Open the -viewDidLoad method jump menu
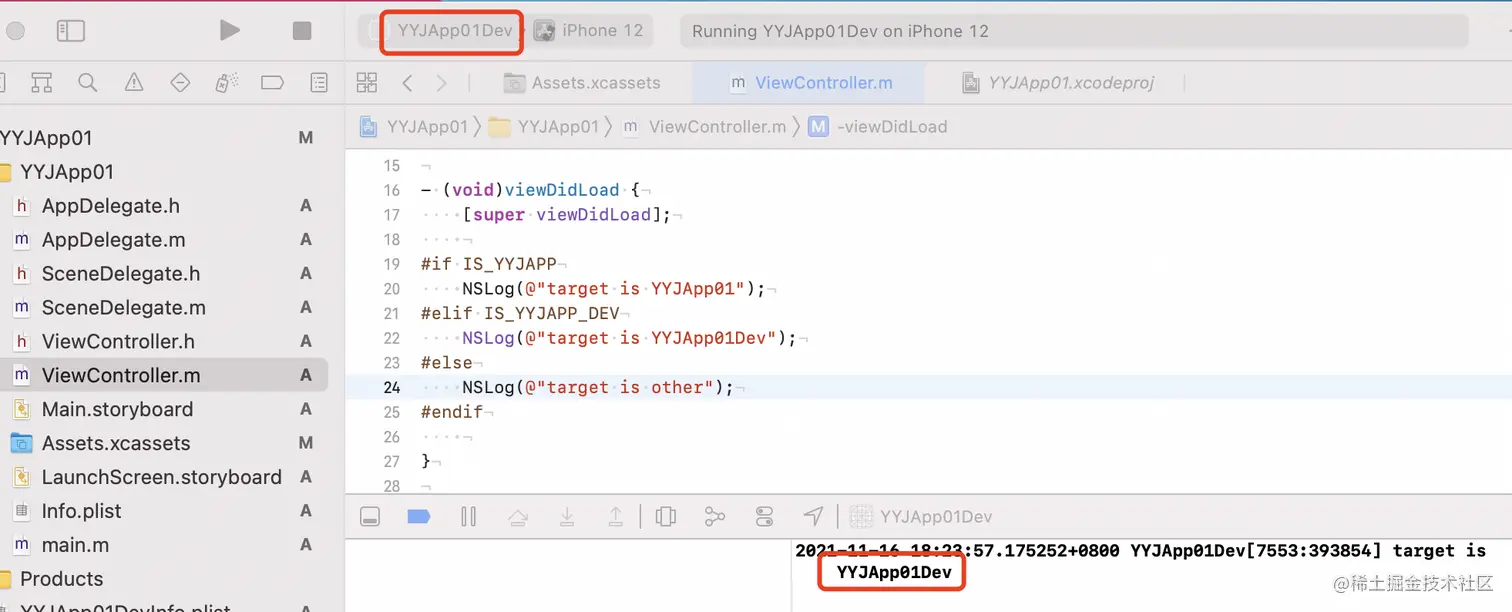 [878, 127]
